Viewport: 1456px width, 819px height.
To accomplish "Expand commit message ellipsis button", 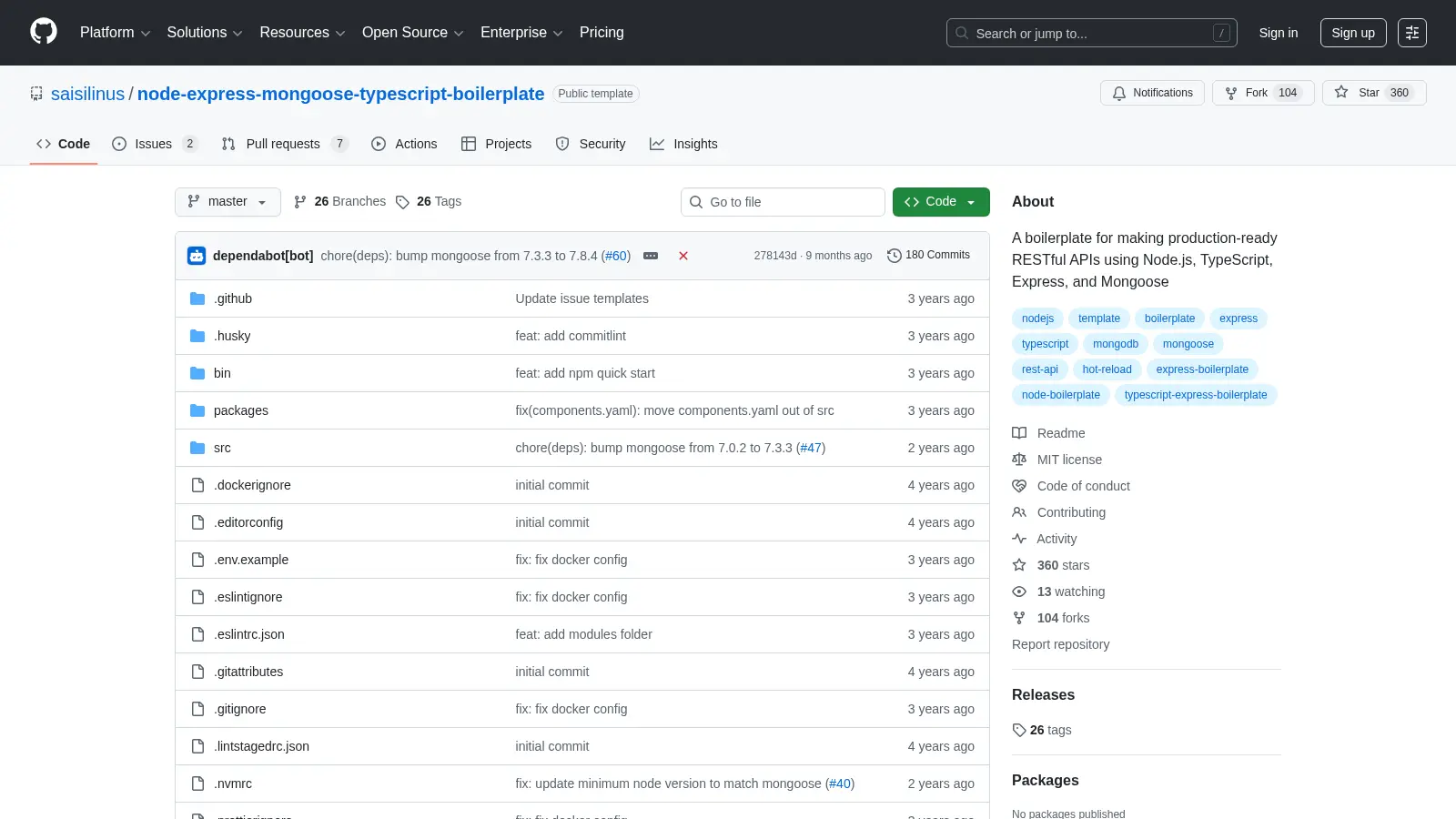I will click(x=651, y=256).
